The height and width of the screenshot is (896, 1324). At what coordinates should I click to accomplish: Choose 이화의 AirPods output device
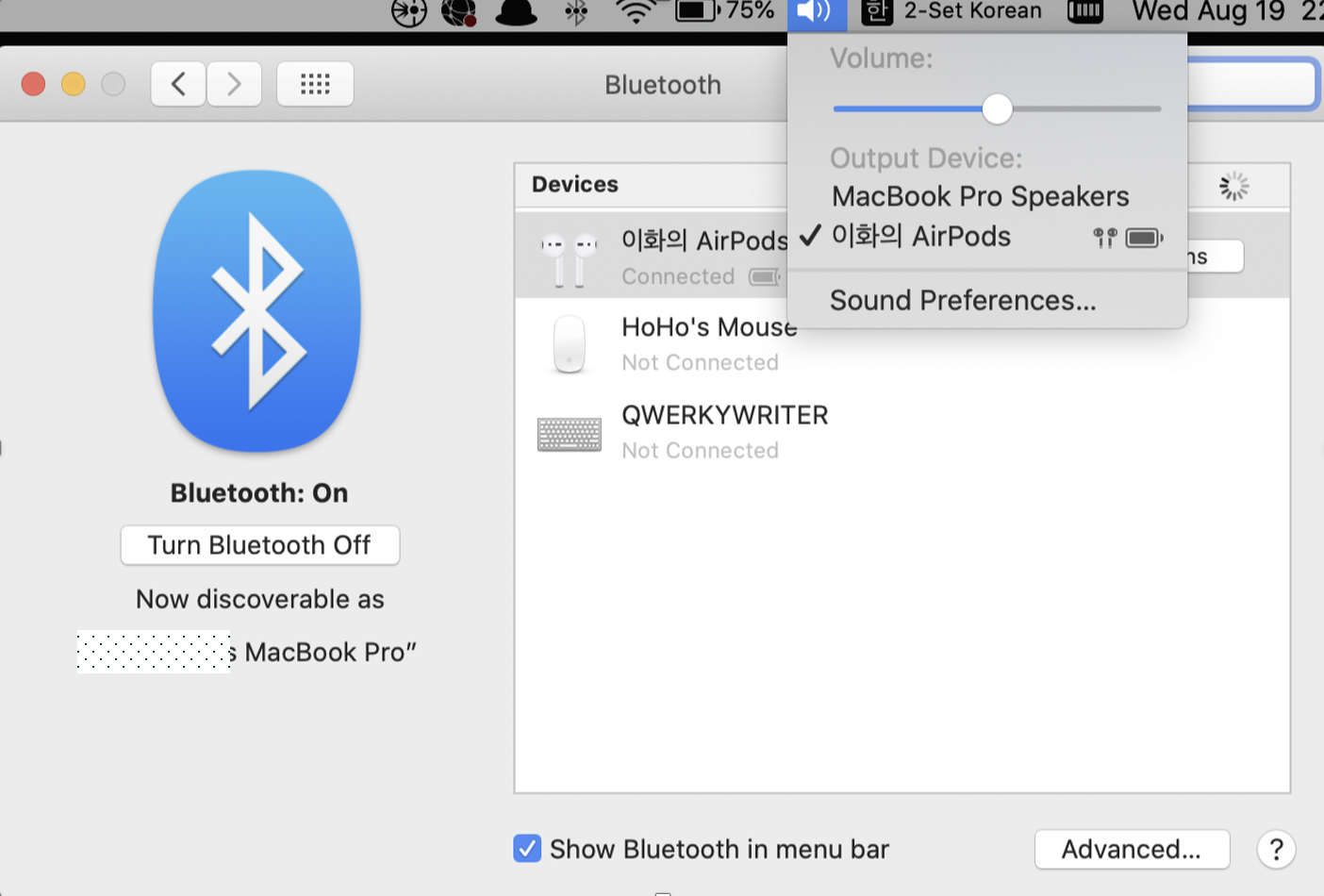(921, 236)
